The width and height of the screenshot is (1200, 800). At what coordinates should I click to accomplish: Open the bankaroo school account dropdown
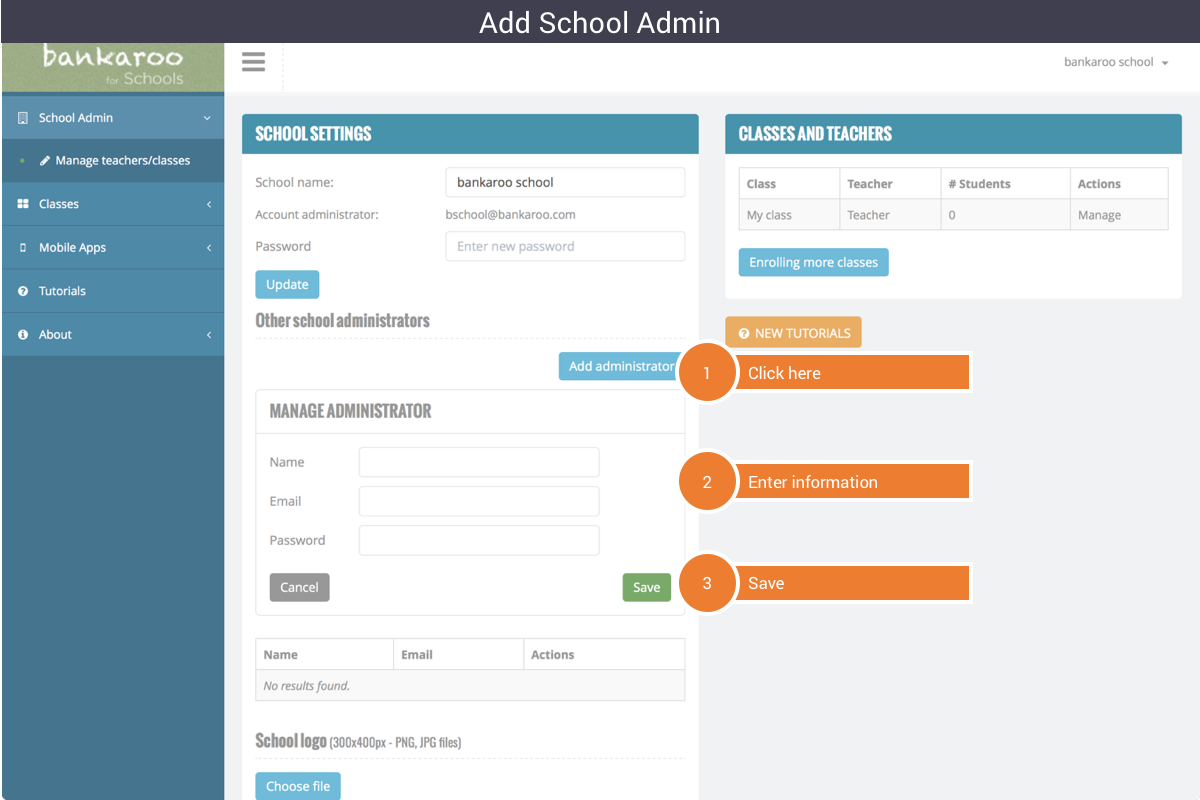(1115, 62)
